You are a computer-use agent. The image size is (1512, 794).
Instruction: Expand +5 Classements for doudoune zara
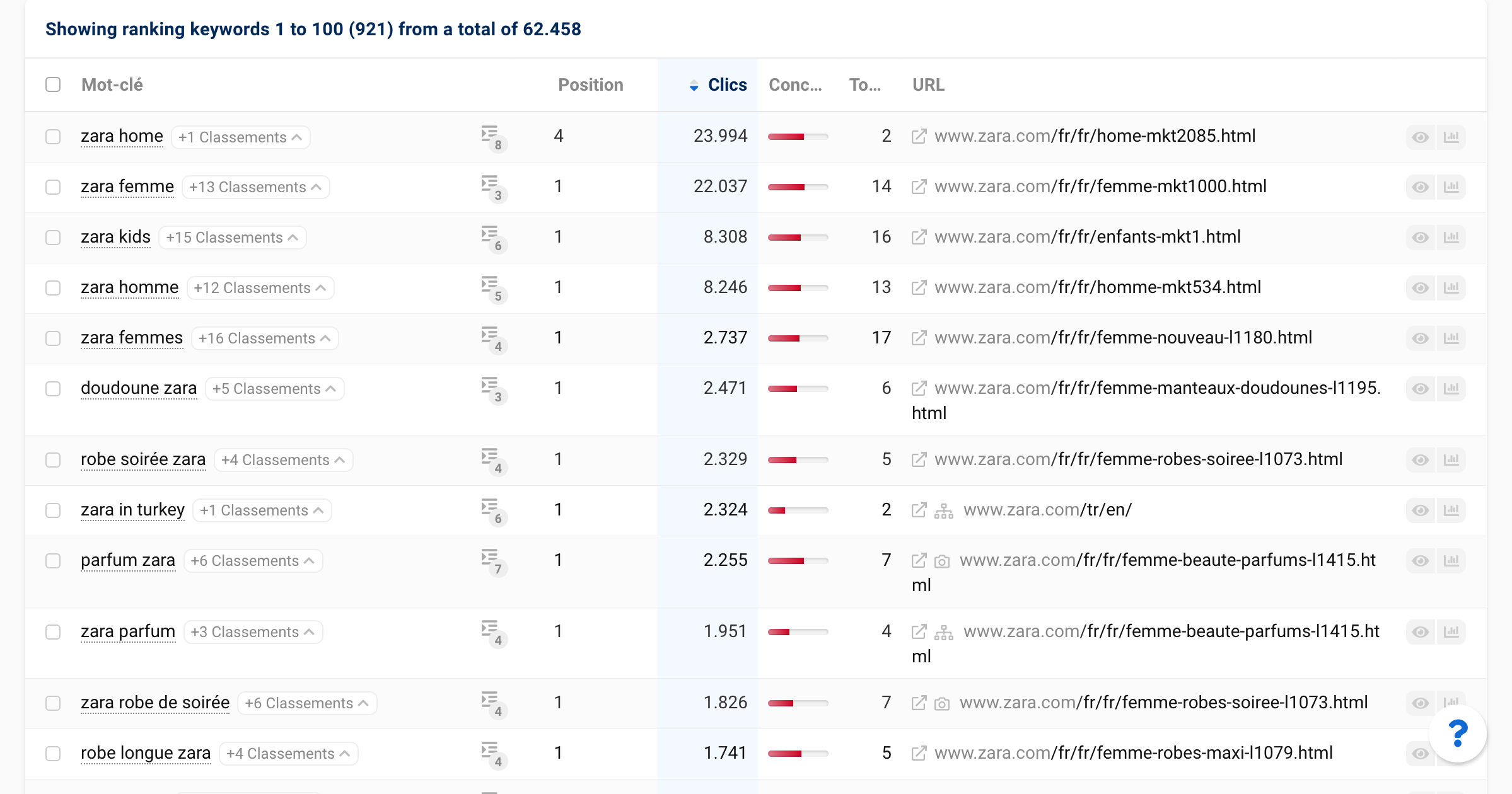tap(275, 389)
